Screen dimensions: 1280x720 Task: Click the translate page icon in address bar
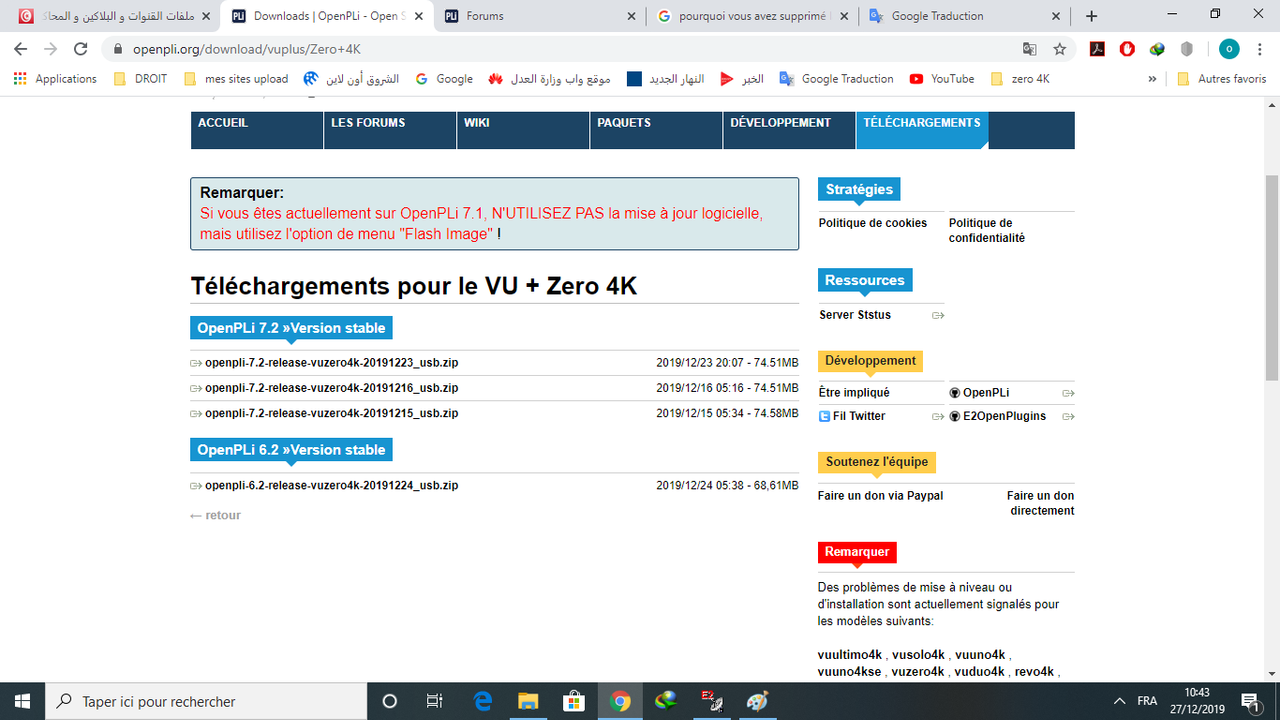[x=1030, y=49]
